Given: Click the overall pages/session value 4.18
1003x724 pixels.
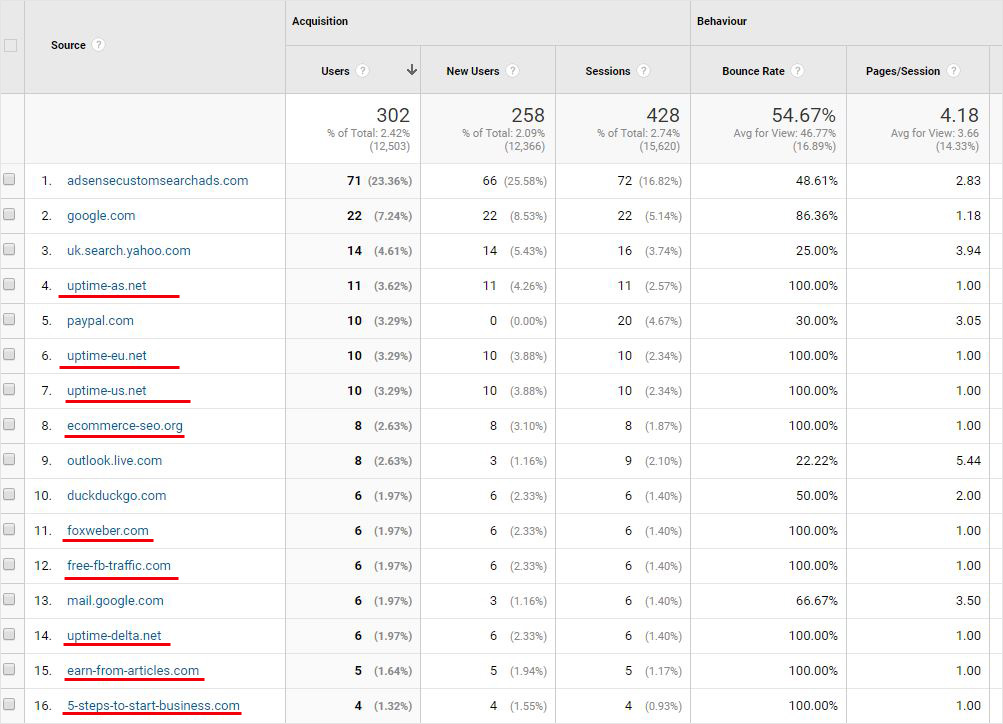Looking at the screenshot, I should click(x=959, y=115).
